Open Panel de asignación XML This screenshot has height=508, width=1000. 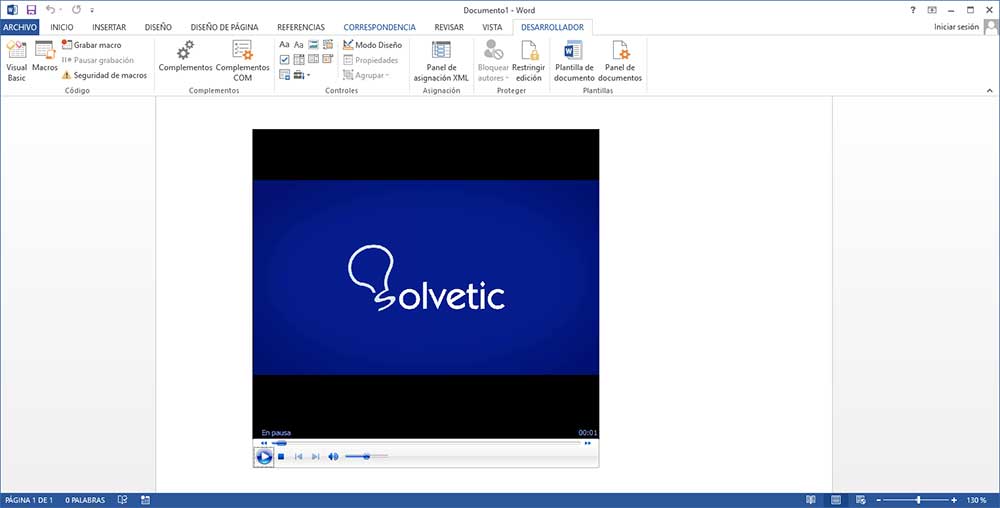pyautogui.click(x=440, y=60)
